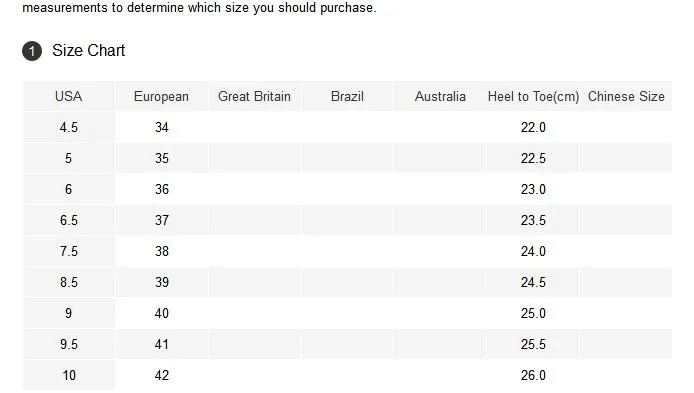Click the Brazil column header
Viewport: 694px width, 393px height.
click(347, 96)
